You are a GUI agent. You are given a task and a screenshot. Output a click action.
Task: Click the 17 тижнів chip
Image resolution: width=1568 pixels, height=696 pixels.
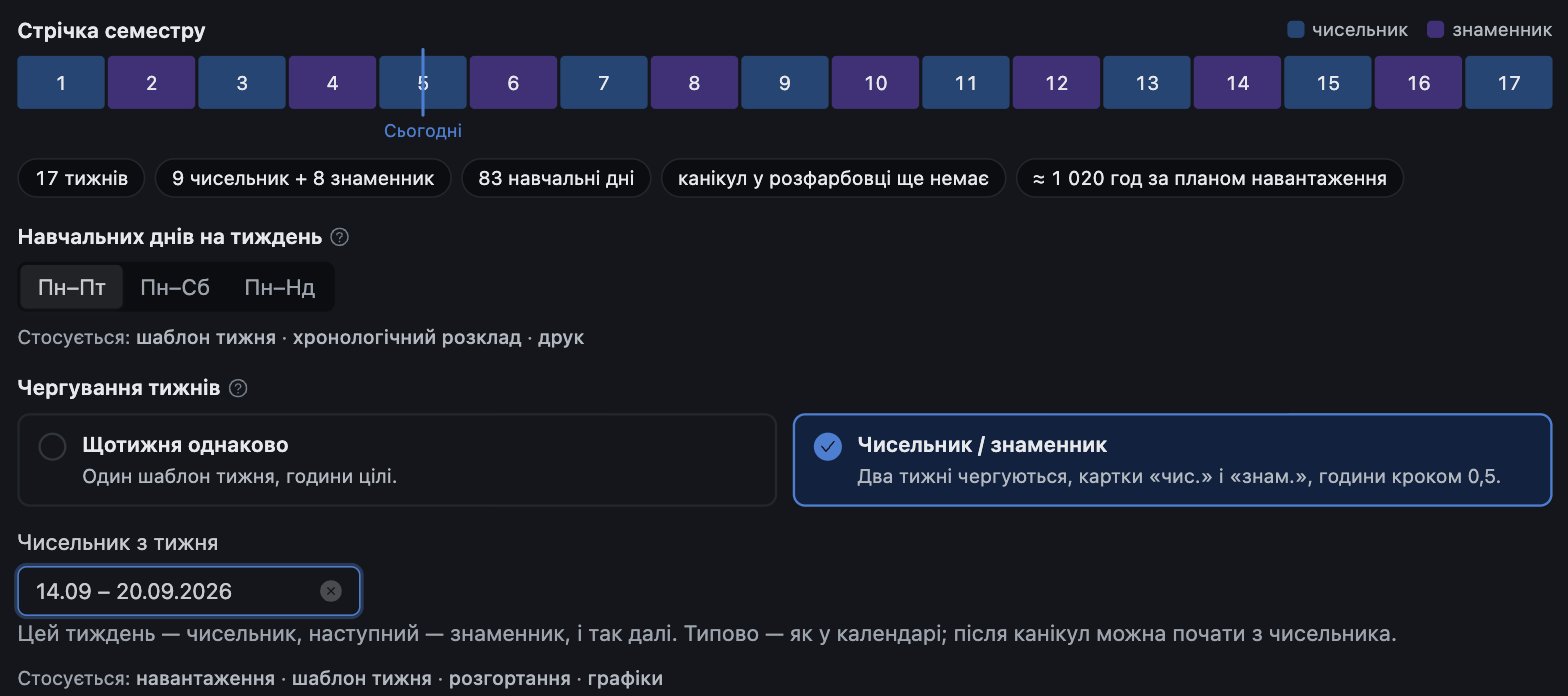81,179
